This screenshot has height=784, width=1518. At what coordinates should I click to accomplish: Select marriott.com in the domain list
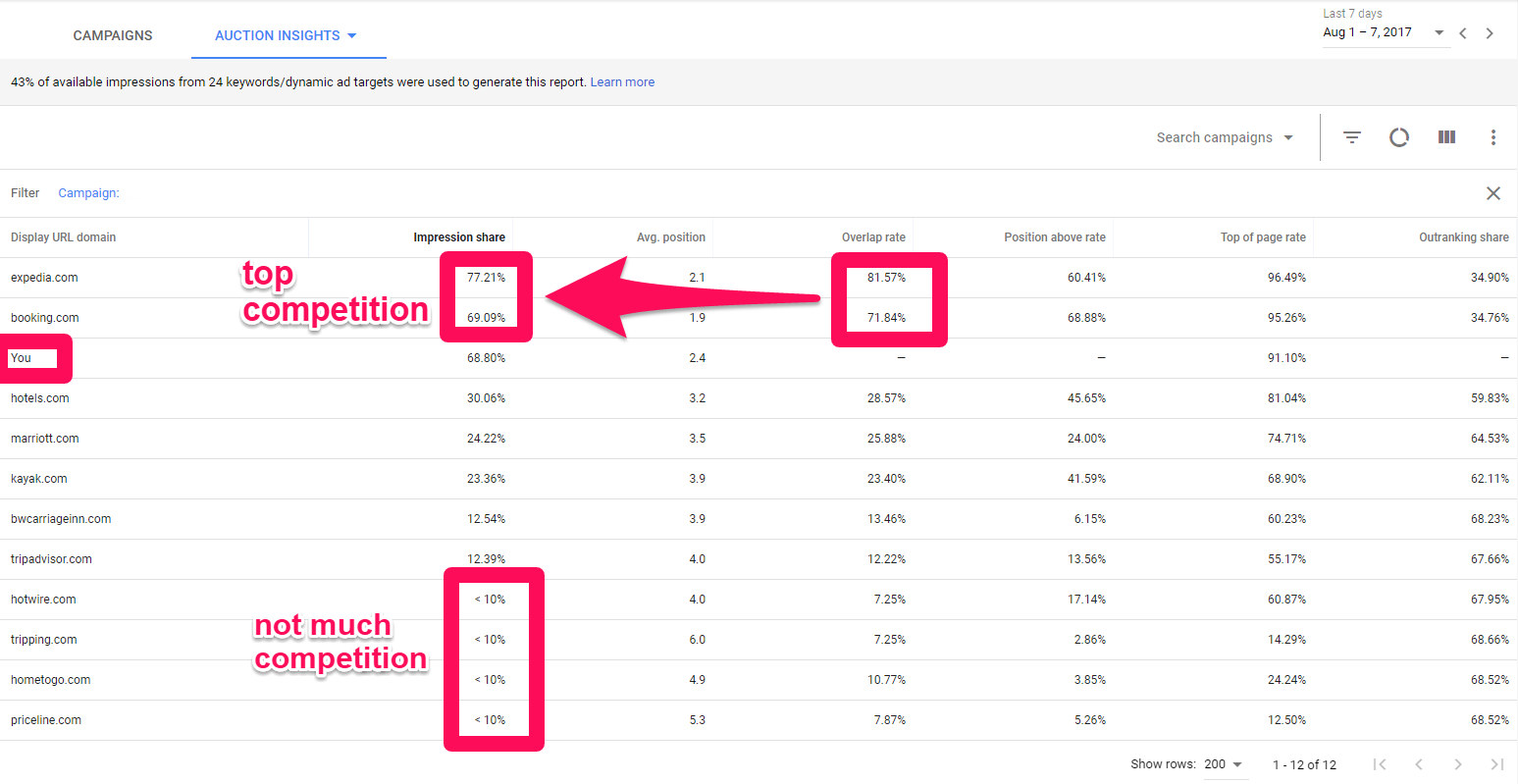(x=45, y=439)
